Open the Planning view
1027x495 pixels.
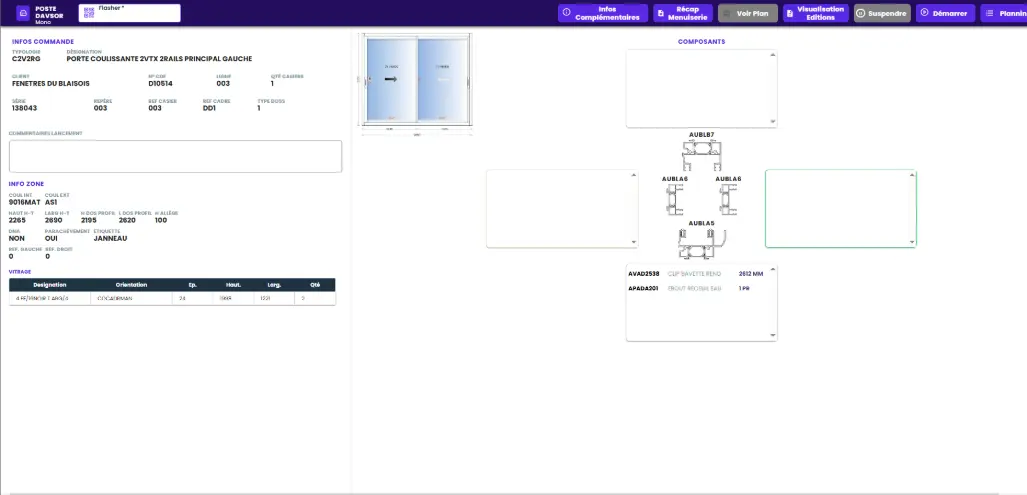(1003, 14)
